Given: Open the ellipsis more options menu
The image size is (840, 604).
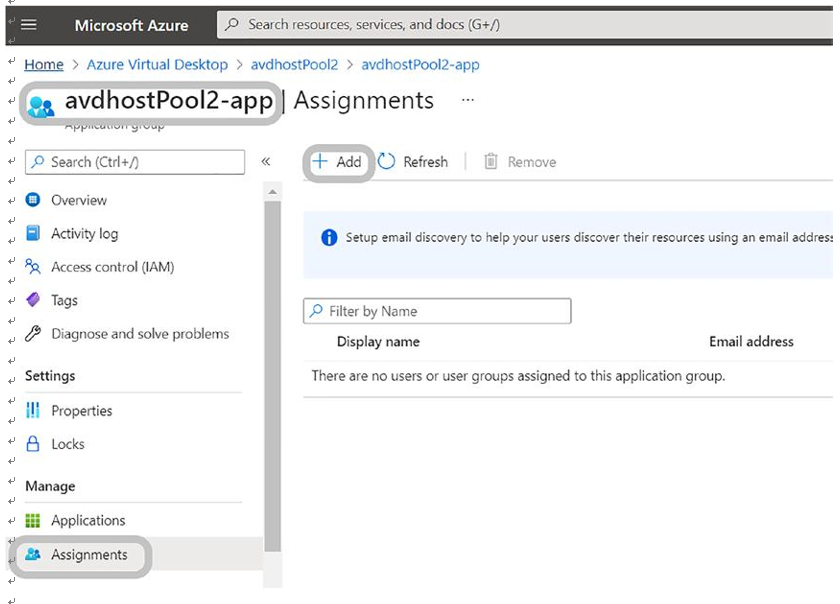Looking at the screenshot, I should pos(468,100).
